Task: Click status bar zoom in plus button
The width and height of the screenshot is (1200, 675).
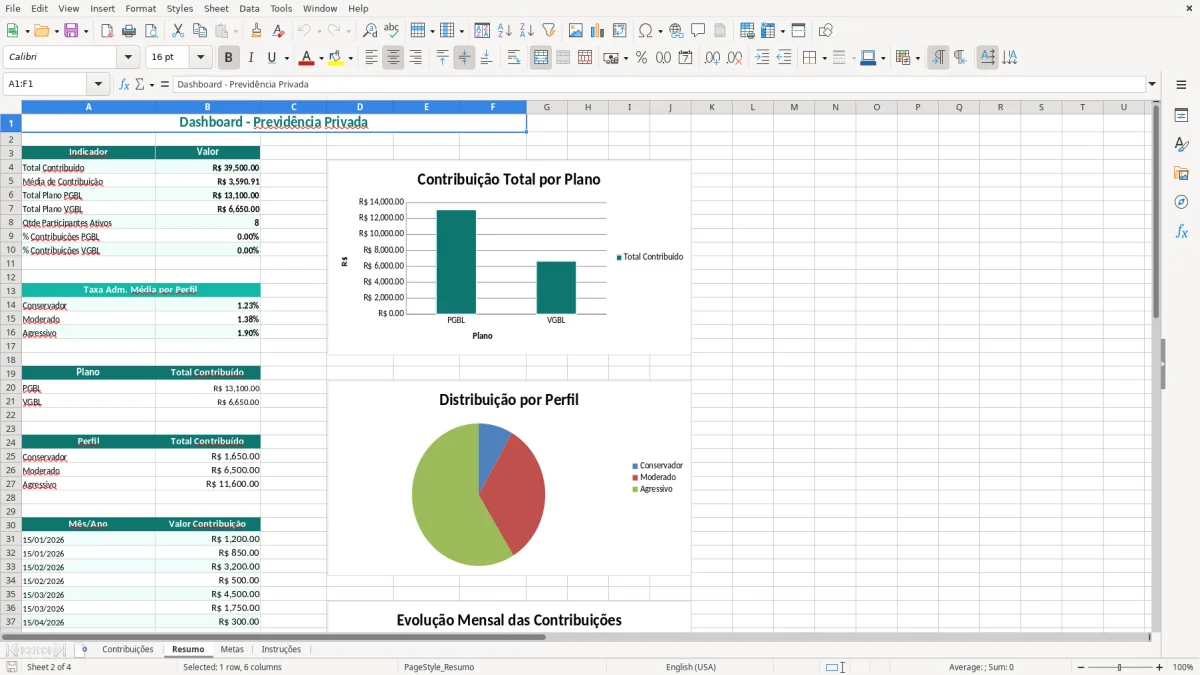Action: [1160, 667]
